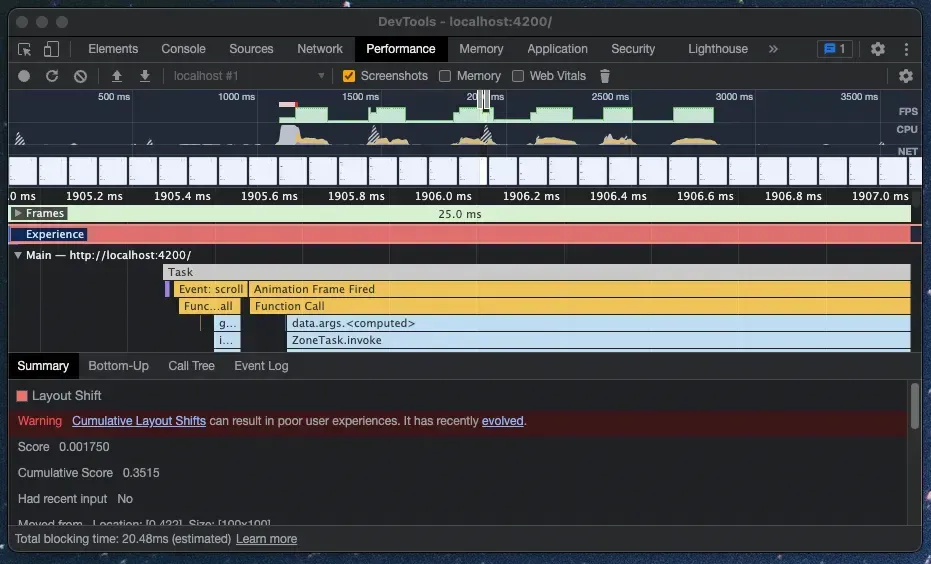The image size is (931, 564).
Task: Click the inspect element picker icon
Action: pyautogui.click(x=25, y=49)
